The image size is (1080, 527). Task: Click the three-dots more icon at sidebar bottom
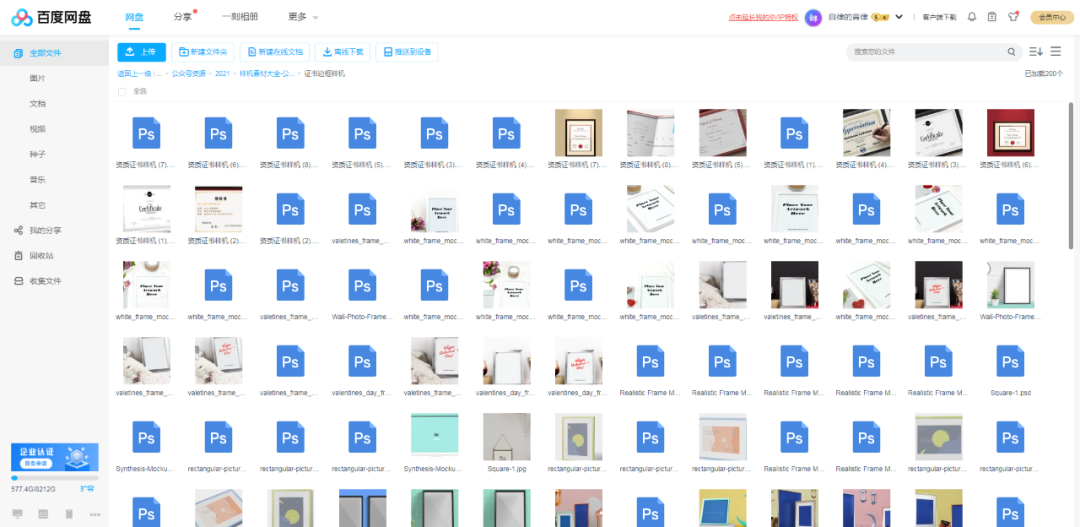click(95, 514)
